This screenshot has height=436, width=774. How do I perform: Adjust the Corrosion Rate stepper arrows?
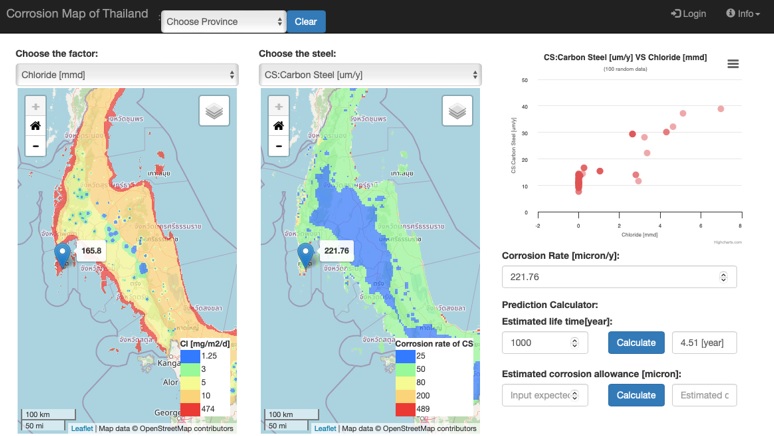pos(723,277)
